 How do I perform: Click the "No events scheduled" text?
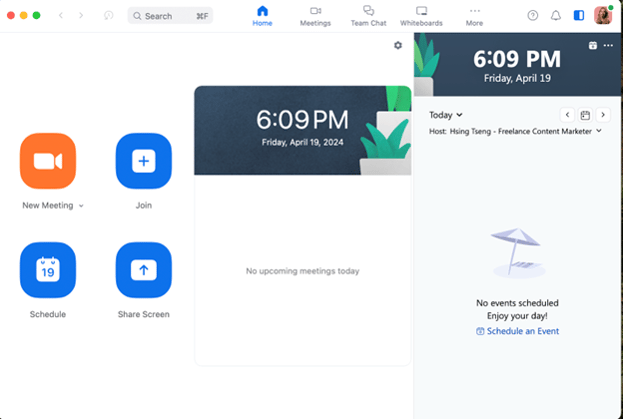[517, 303]
